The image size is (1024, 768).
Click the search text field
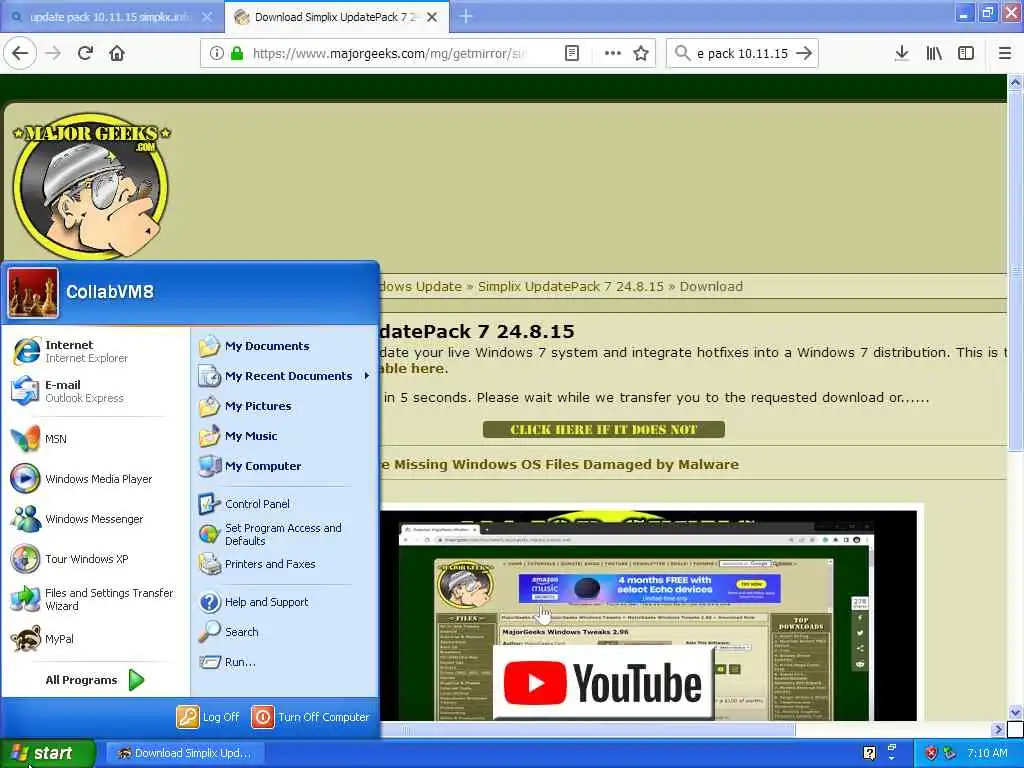click(743, 53)
